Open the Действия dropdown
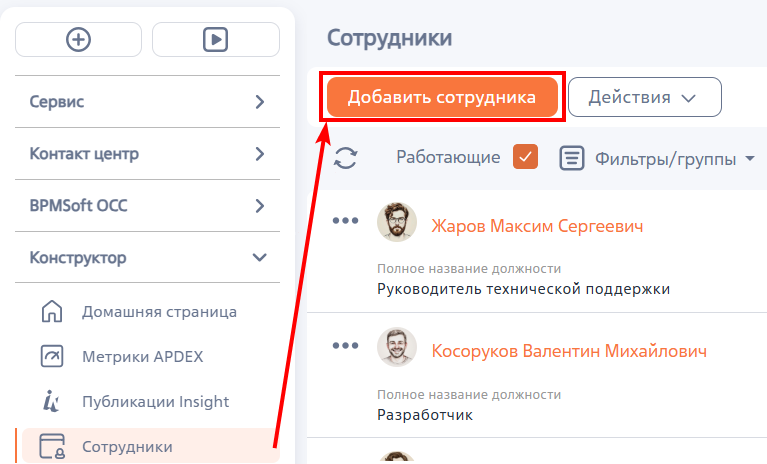This screenshot has height=464, width=767. pos(645,97)
